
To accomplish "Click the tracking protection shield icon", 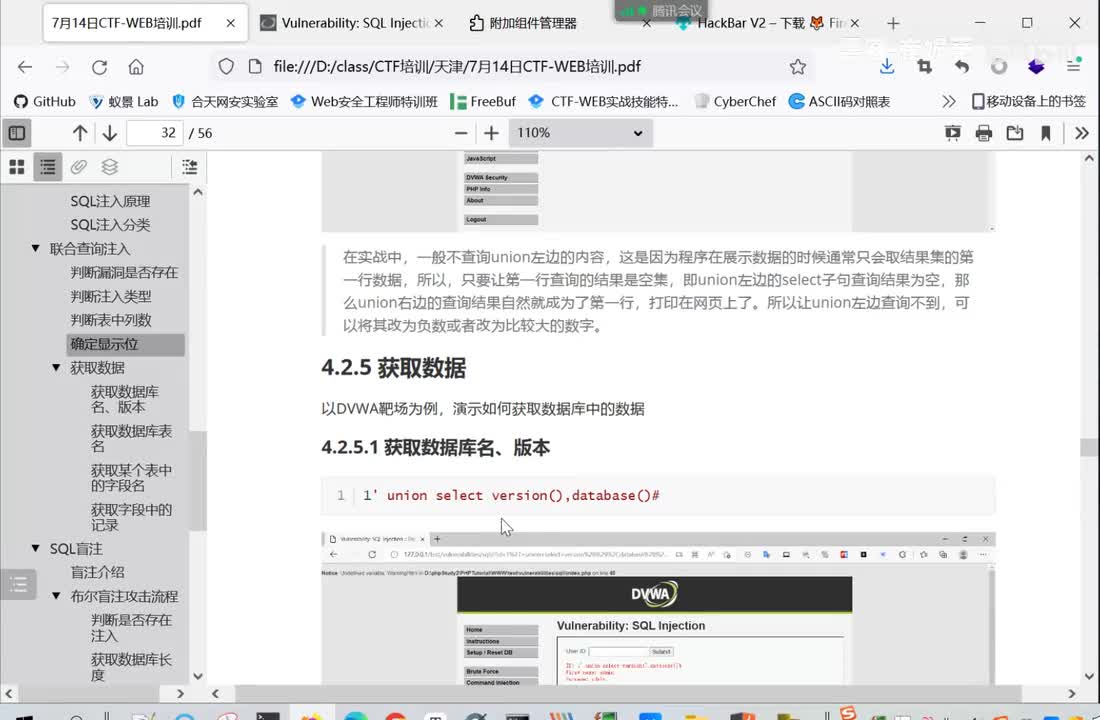I will (226, 67).
